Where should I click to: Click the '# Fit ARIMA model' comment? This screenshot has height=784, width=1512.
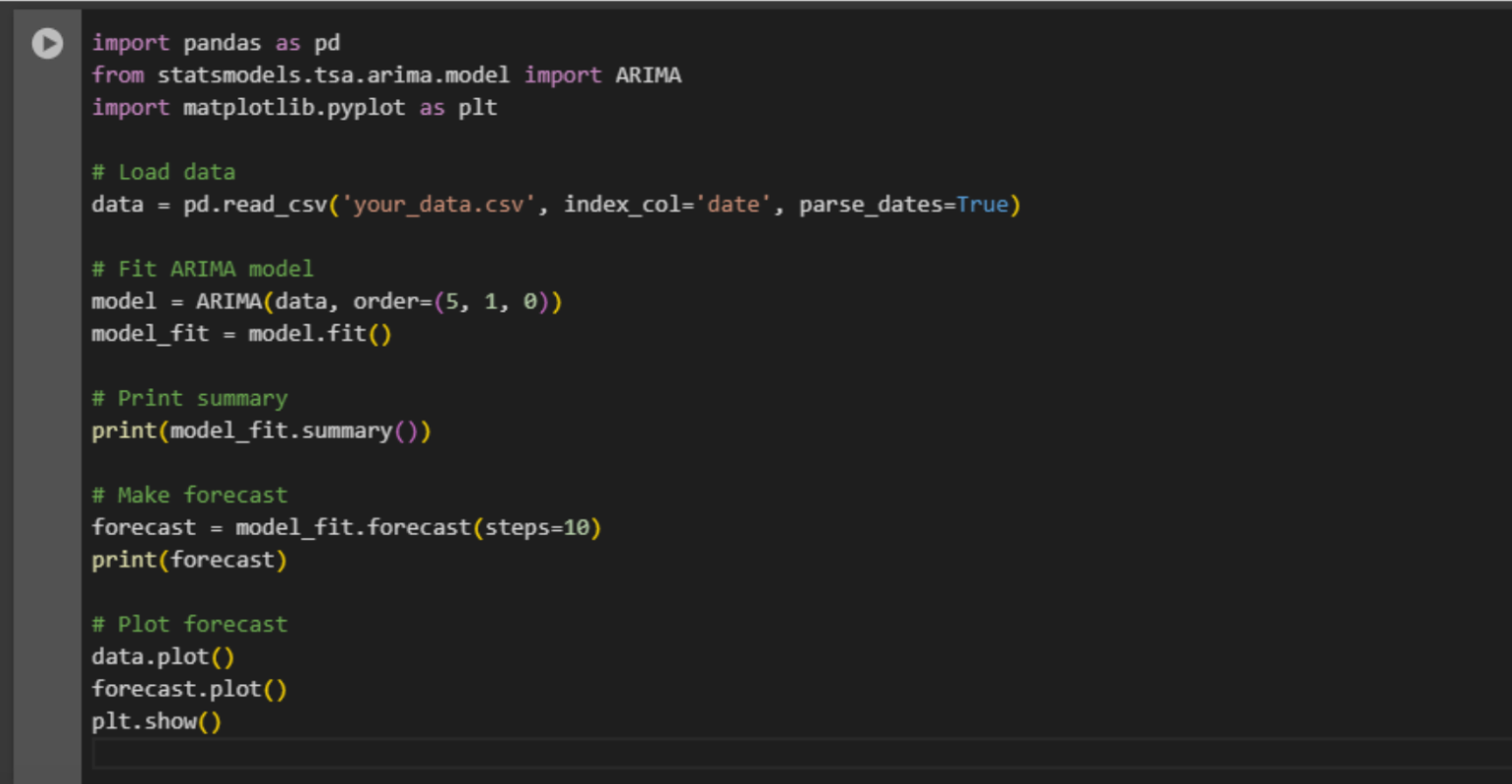click(202, 269)
